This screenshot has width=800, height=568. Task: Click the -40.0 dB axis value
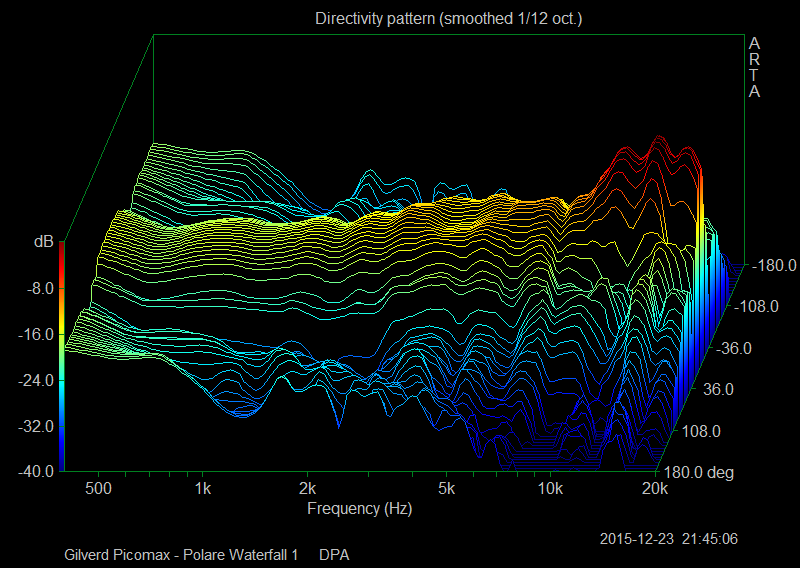point(36,471)
